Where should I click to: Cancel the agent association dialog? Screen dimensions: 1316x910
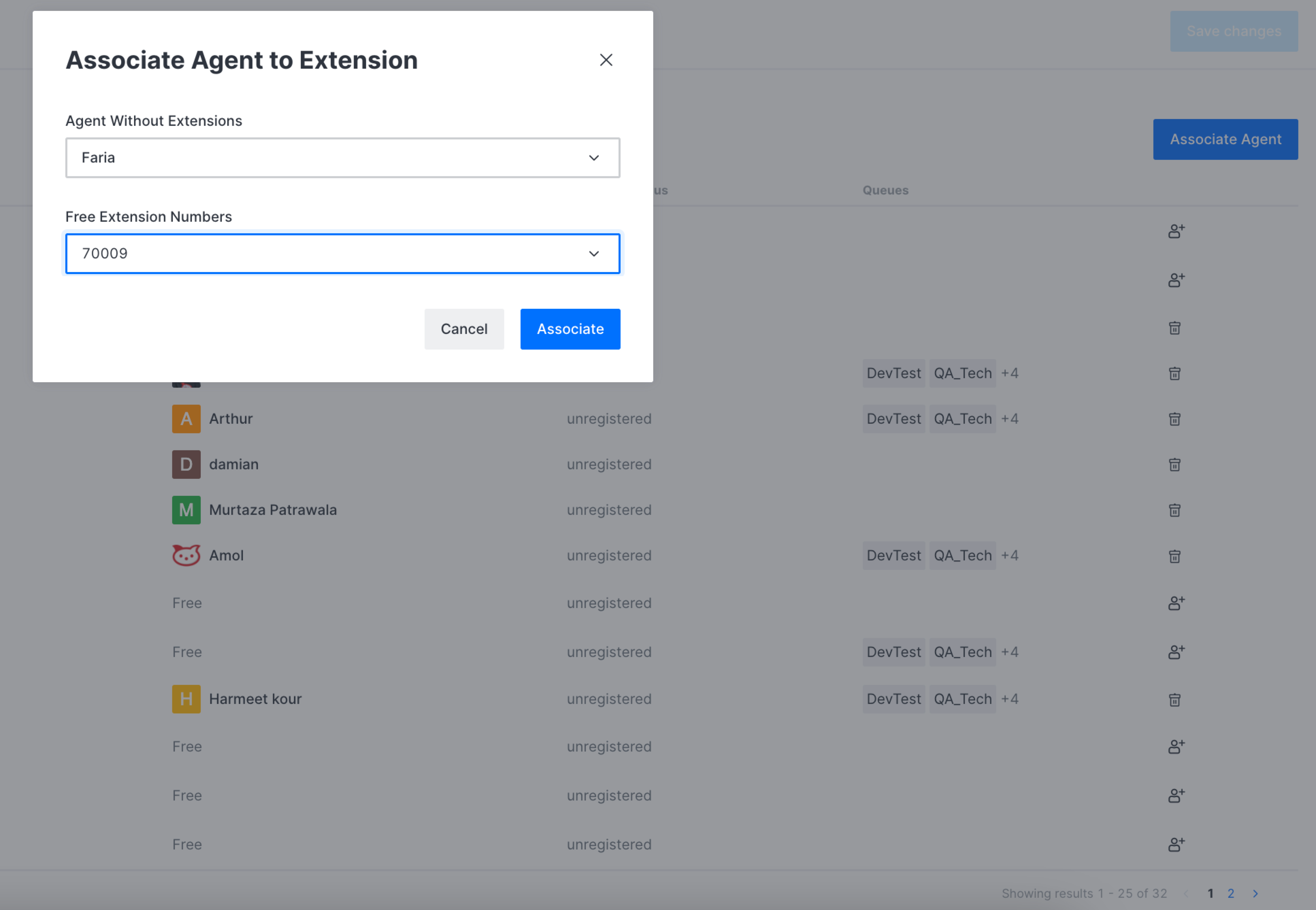coord(464,329)
